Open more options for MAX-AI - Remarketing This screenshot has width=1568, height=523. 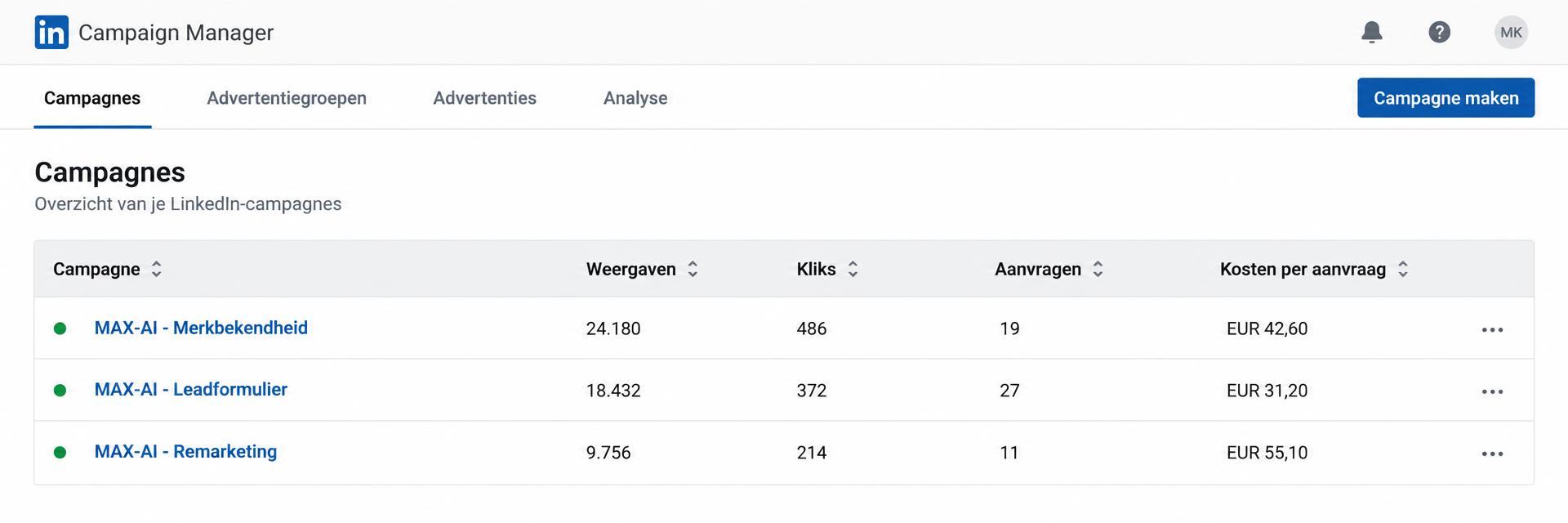(x=1492, y=454)
